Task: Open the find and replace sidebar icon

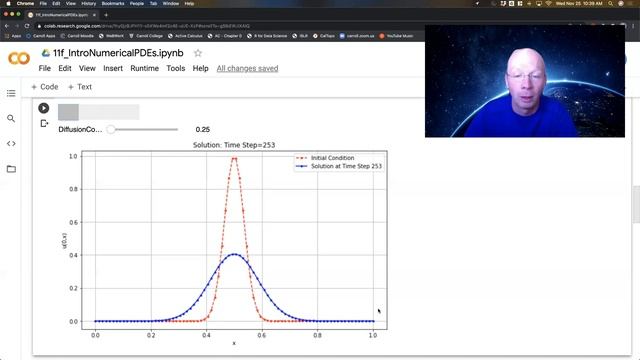Action: pos(11,118)
